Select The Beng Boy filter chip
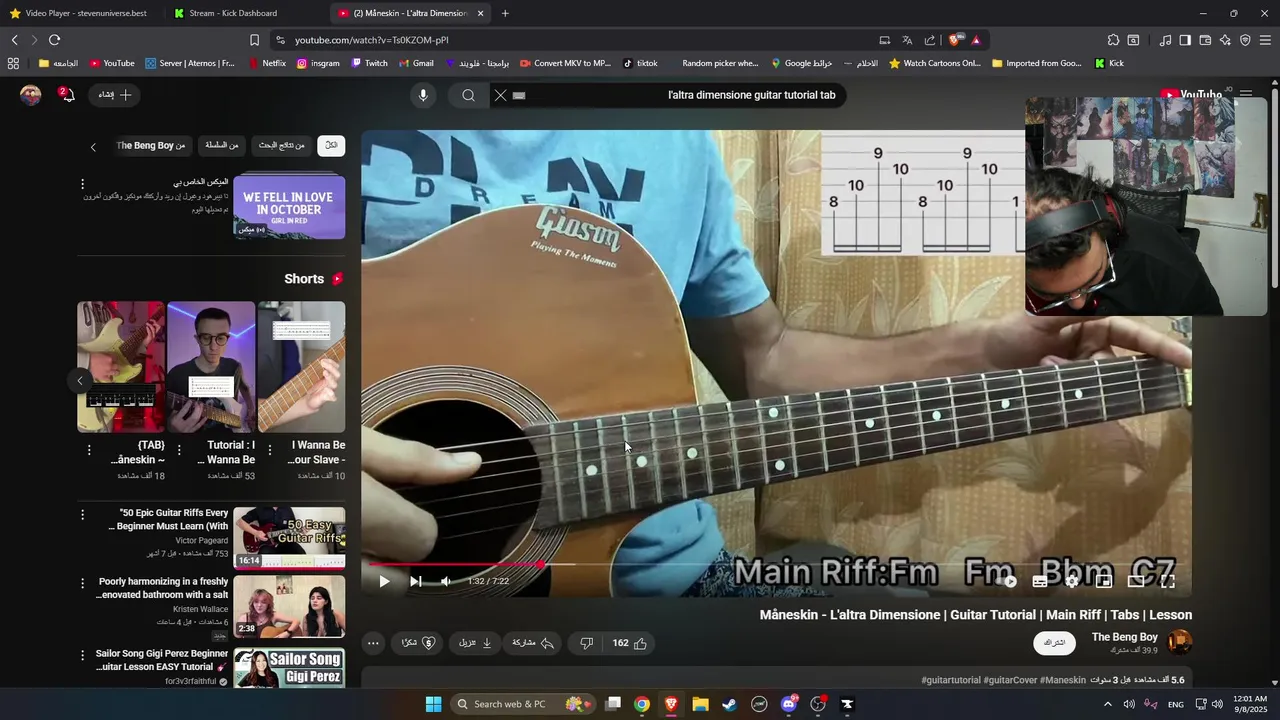The width and height of the screenshot is (1280, 720). pyautogui.click(x=151, y=146)
